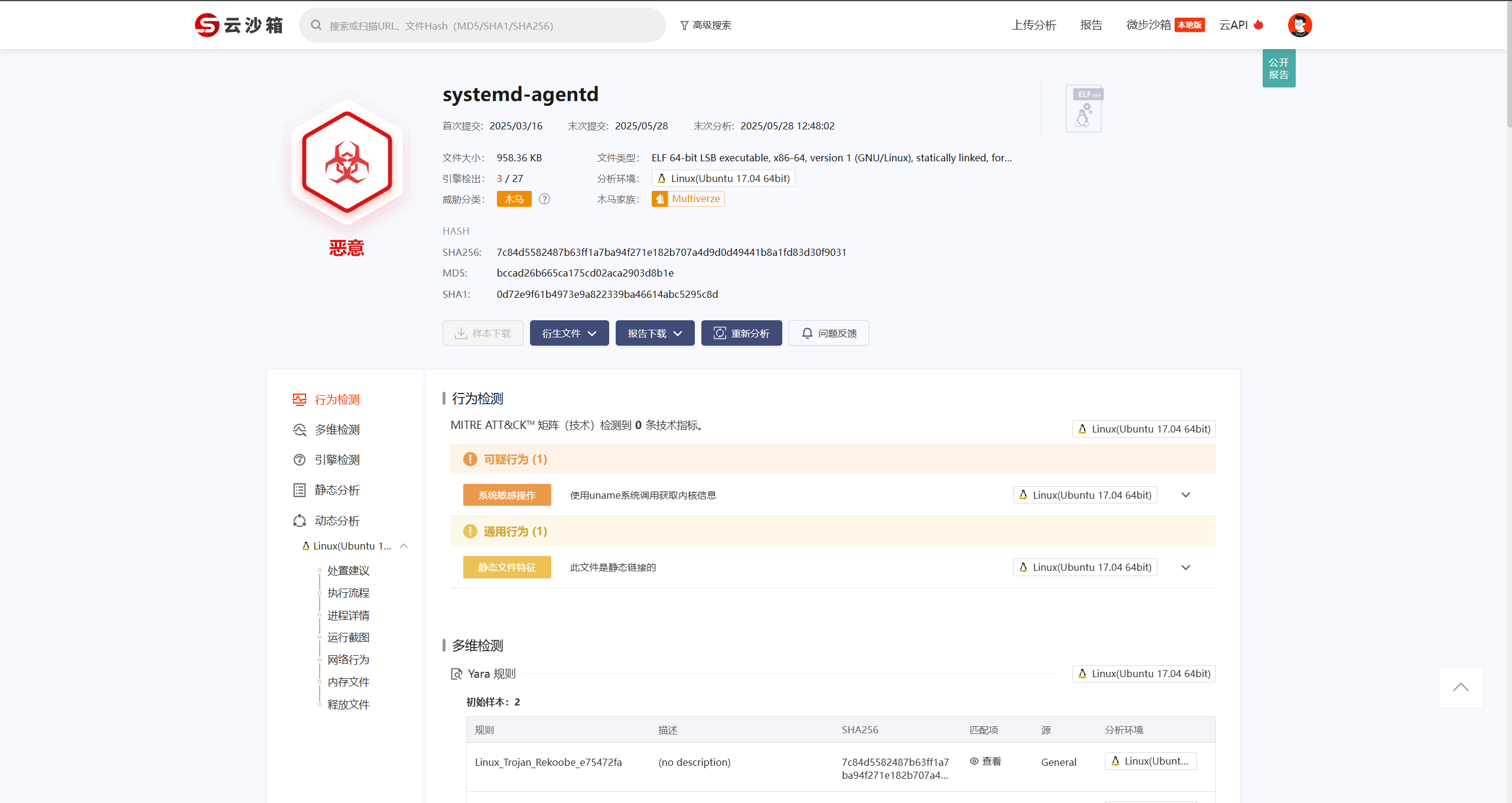Click the ELF file type thumbnail icon
The width and height of the screenshot is (1512, 803).
pyautogui.click(x=1084, y=109)
